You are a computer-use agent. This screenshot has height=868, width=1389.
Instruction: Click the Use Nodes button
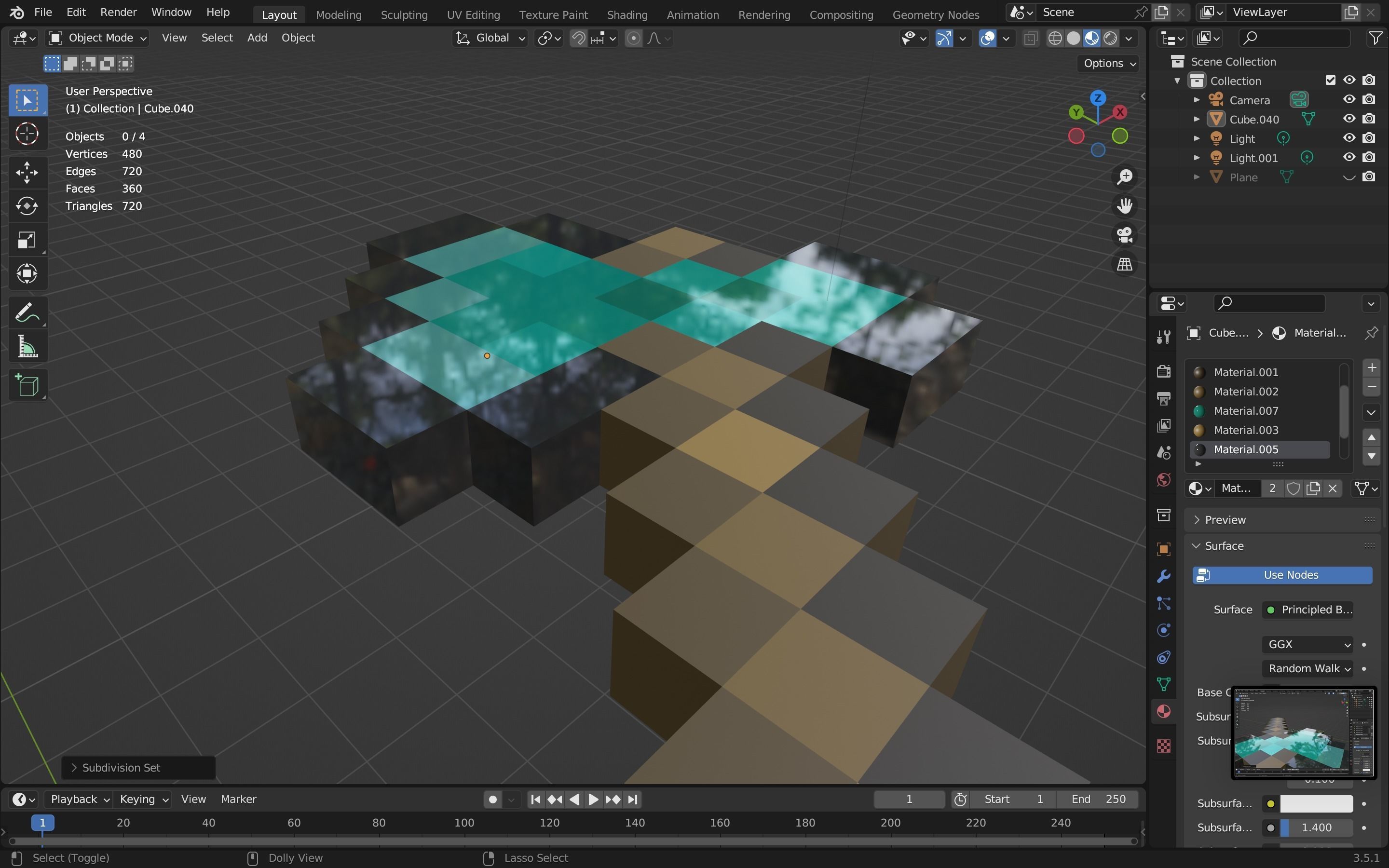point(1282,575)
